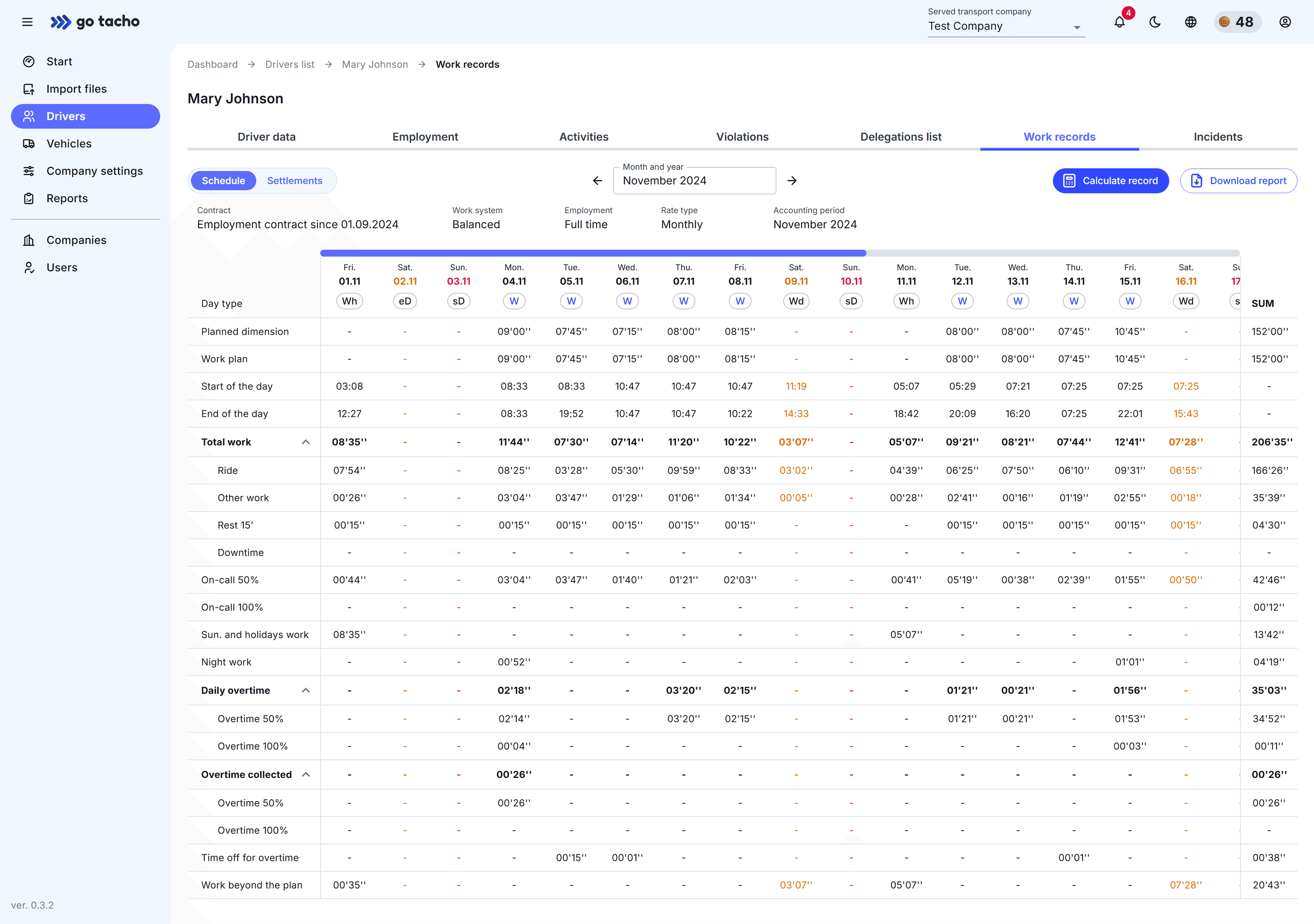The width and height of the screenshot is (1314, 924).
Task: Click Dashboard breadcrumb link
Action: (x=212, y=65)
